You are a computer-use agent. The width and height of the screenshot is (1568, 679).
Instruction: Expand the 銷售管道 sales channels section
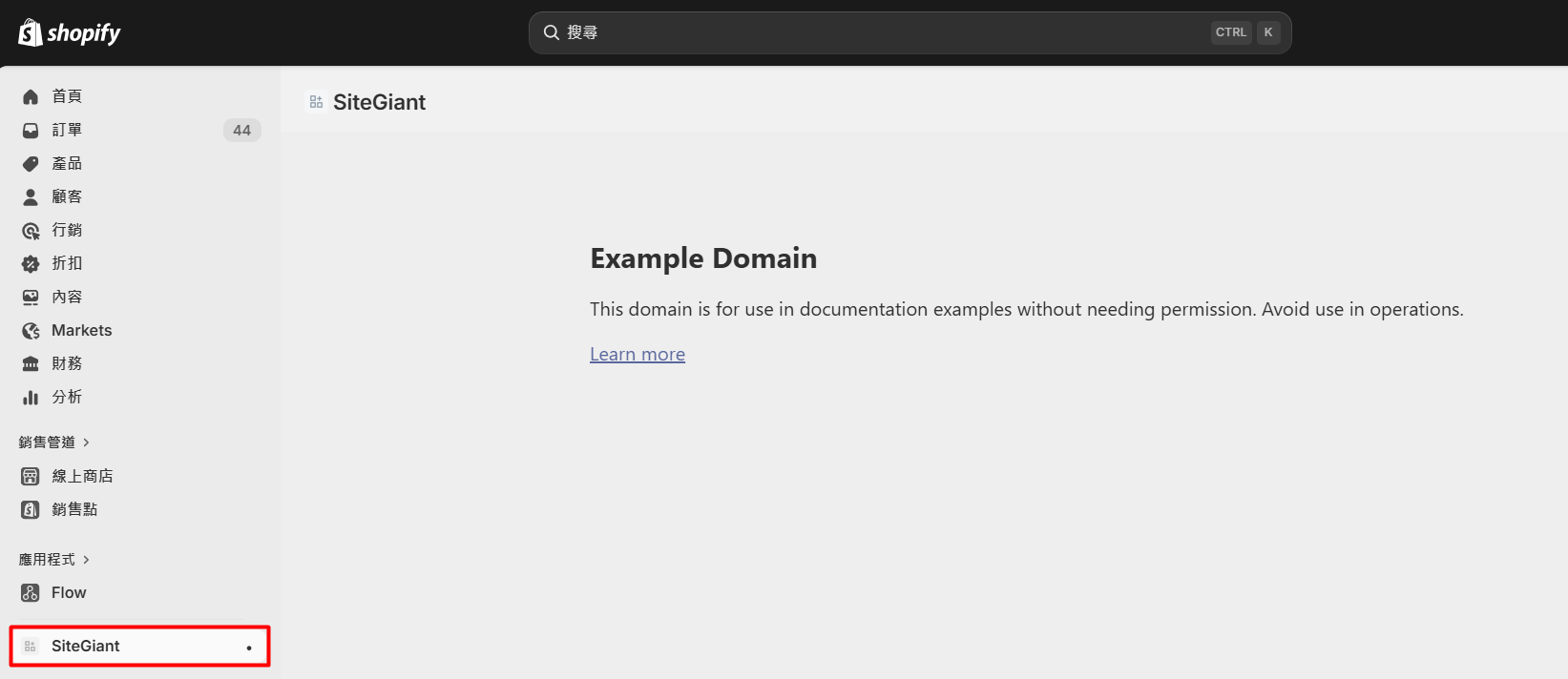coord(53,442)
